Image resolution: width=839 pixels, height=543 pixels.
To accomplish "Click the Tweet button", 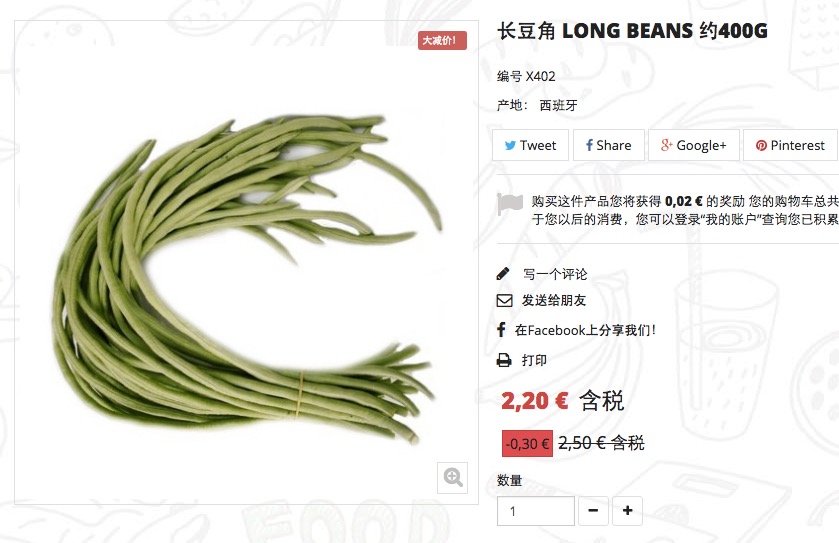I will [530, 145].
